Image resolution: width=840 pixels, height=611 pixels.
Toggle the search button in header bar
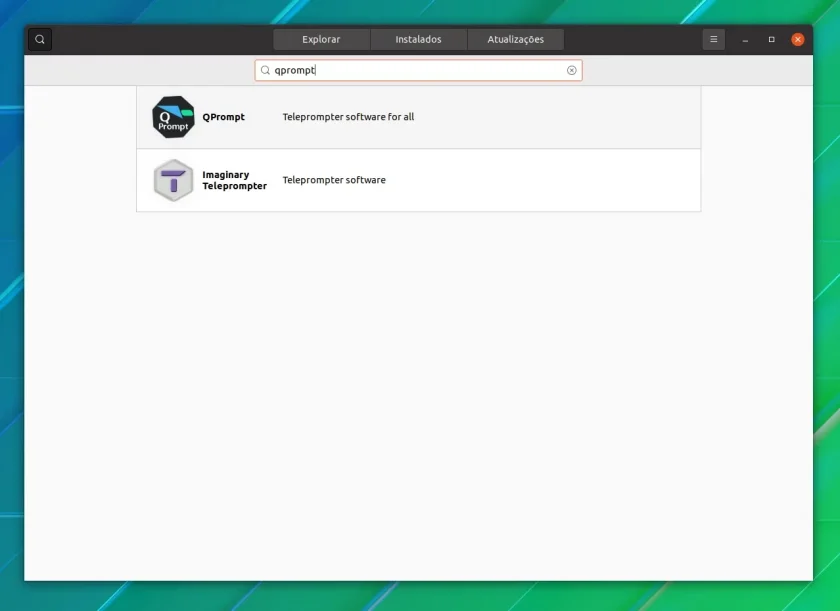click(x=40, y=39)
